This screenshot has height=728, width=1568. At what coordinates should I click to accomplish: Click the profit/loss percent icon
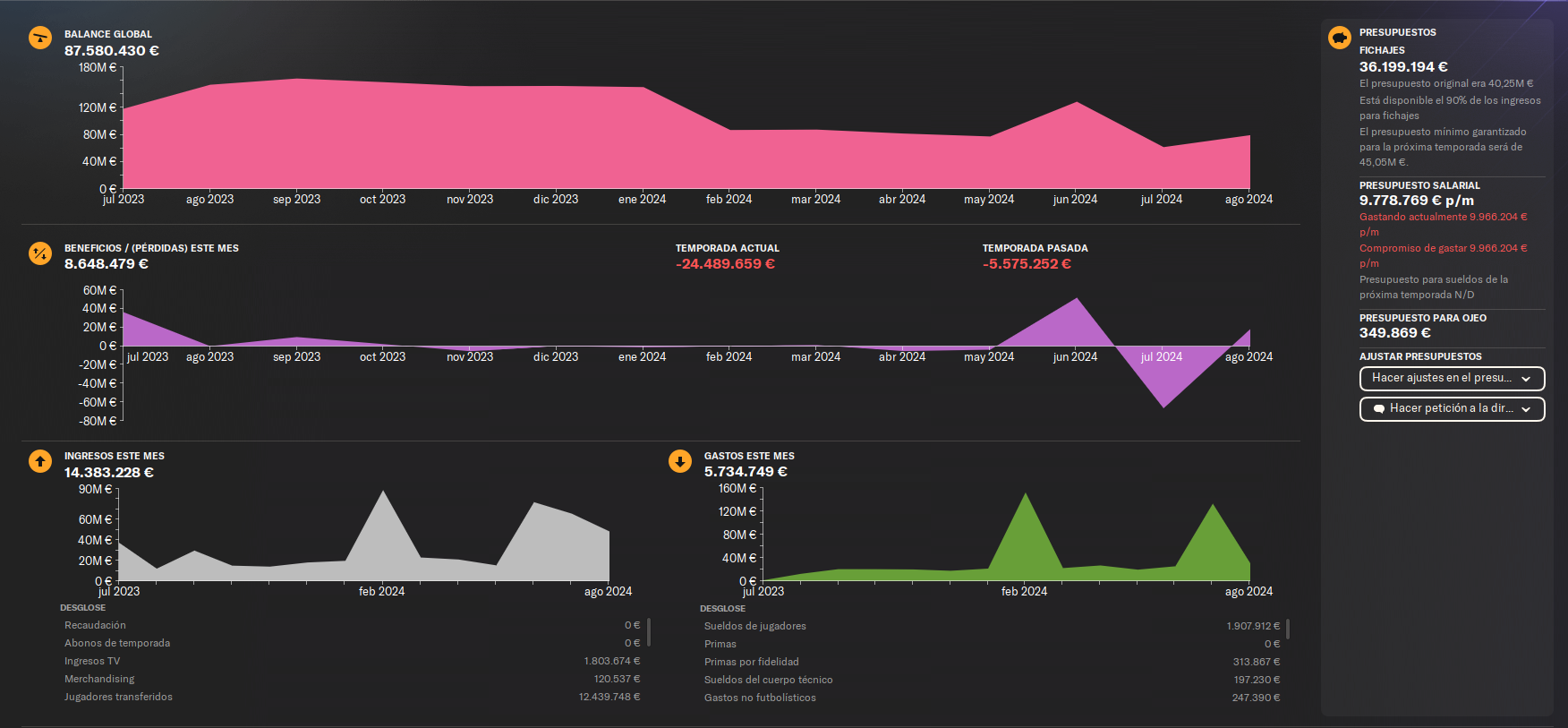(40, 253)
